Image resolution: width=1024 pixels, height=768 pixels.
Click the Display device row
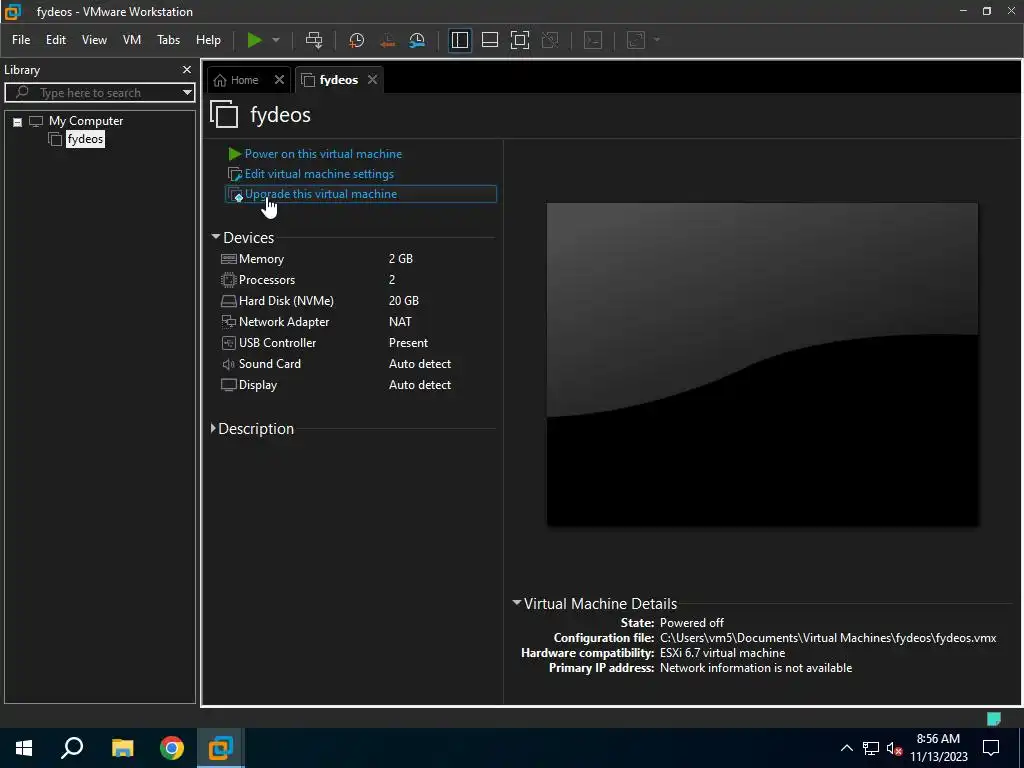click(x=358, y=385)
